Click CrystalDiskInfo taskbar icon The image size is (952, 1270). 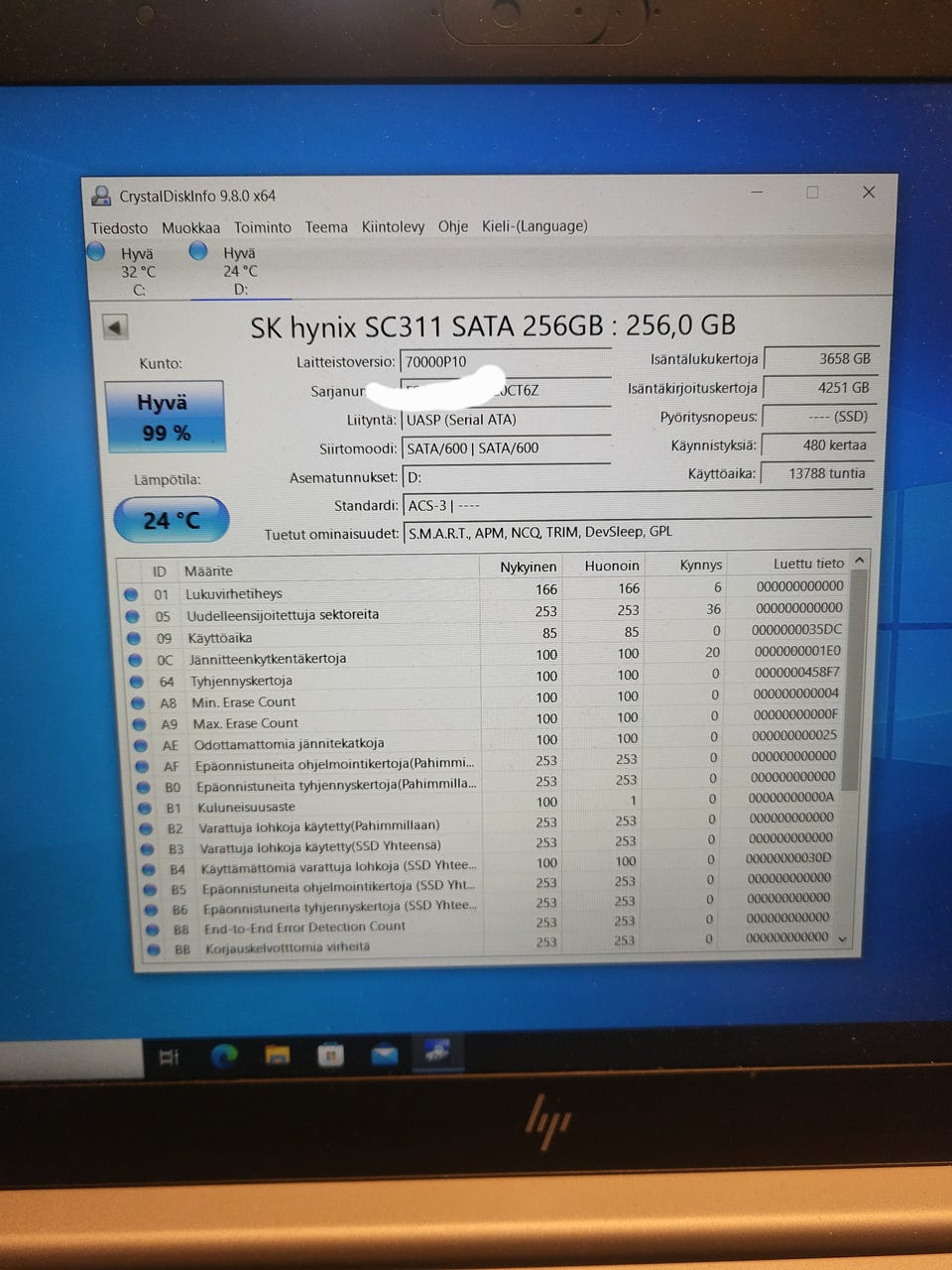point(436,1052)
